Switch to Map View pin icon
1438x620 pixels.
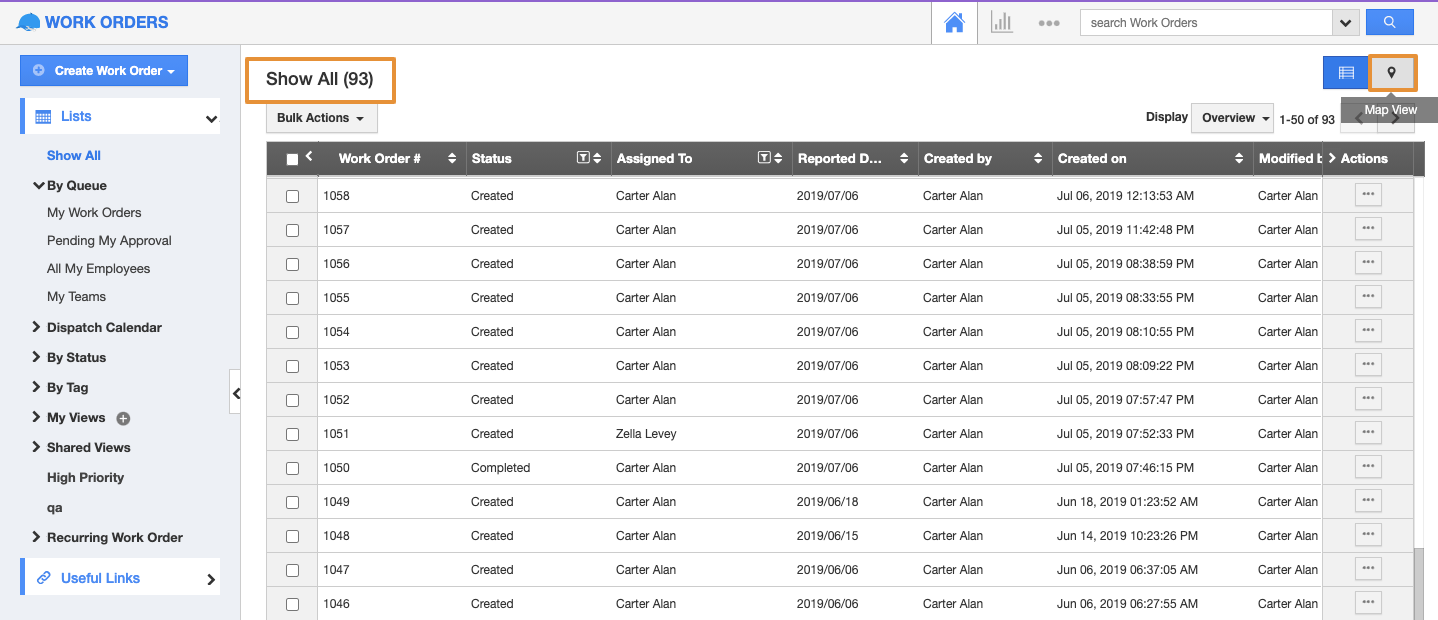1391,72
